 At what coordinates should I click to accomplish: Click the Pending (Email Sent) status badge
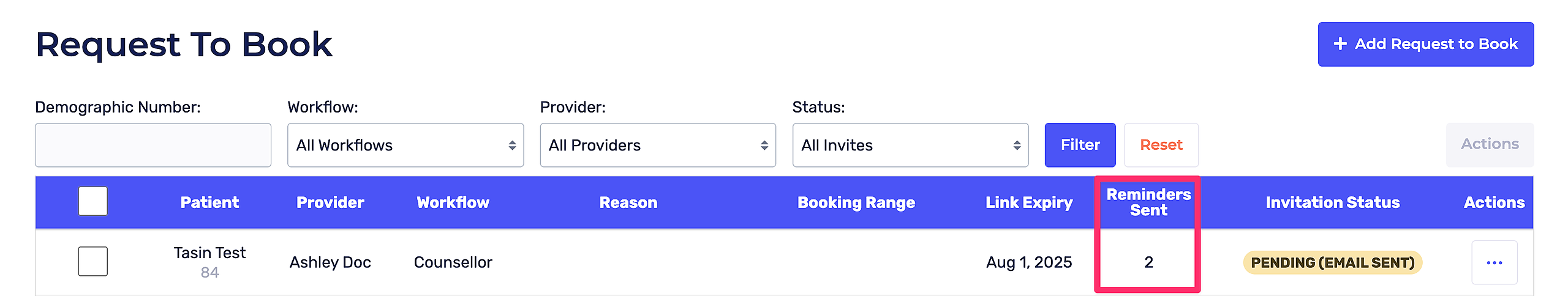tap(1332, 262)
